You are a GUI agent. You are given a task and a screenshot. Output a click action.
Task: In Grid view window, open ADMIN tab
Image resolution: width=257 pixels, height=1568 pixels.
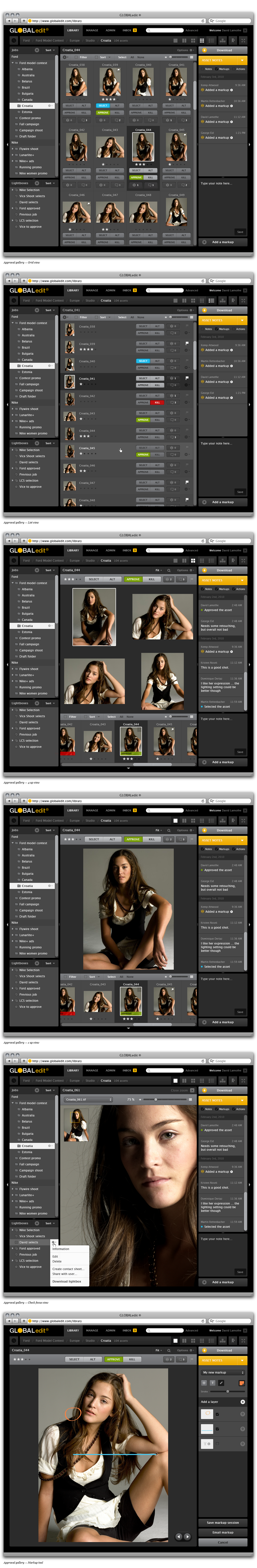[x=110, y=30]
